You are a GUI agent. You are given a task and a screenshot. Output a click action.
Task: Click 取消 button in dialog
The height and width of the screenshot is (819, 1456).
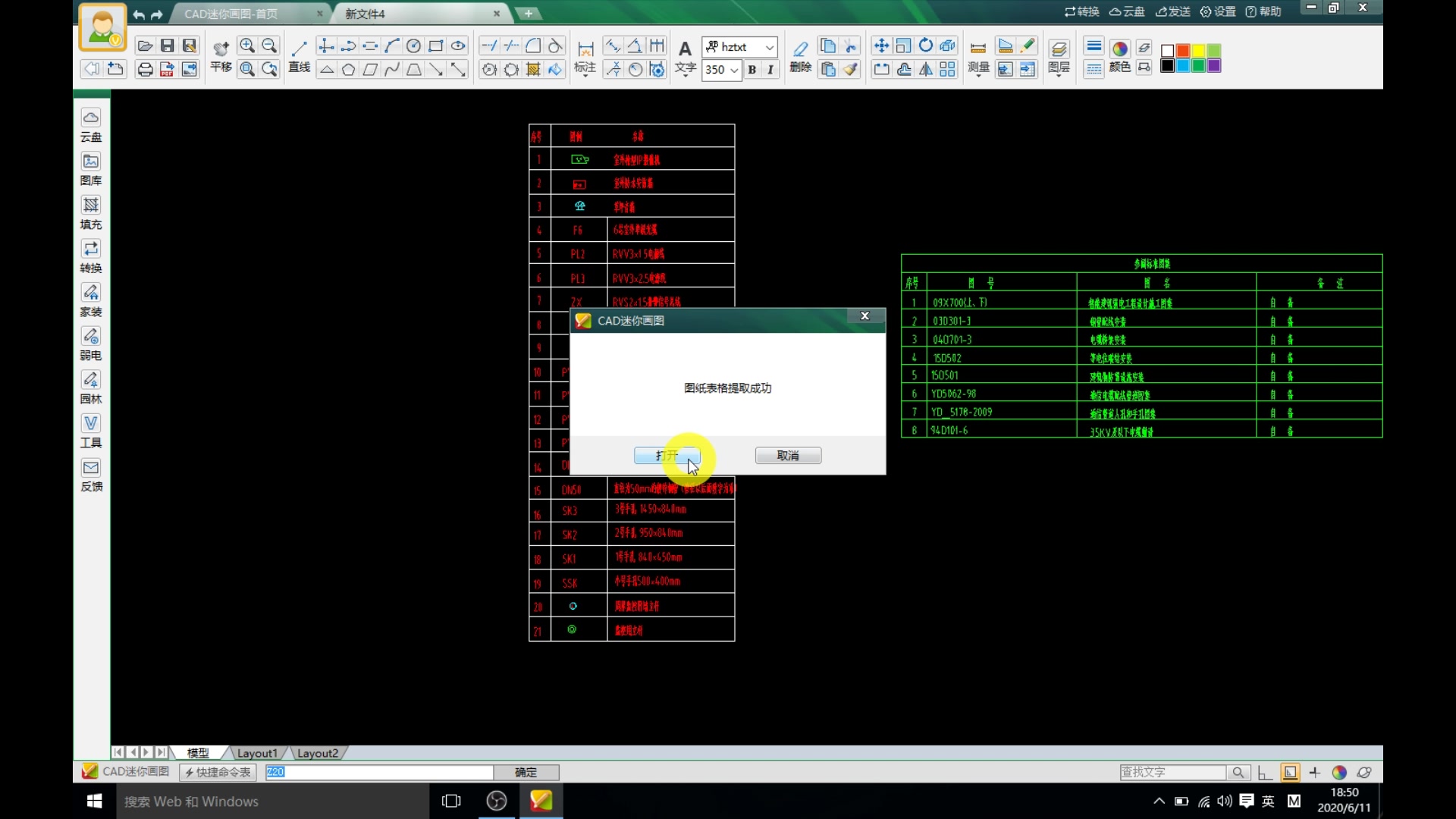point(788,456)
